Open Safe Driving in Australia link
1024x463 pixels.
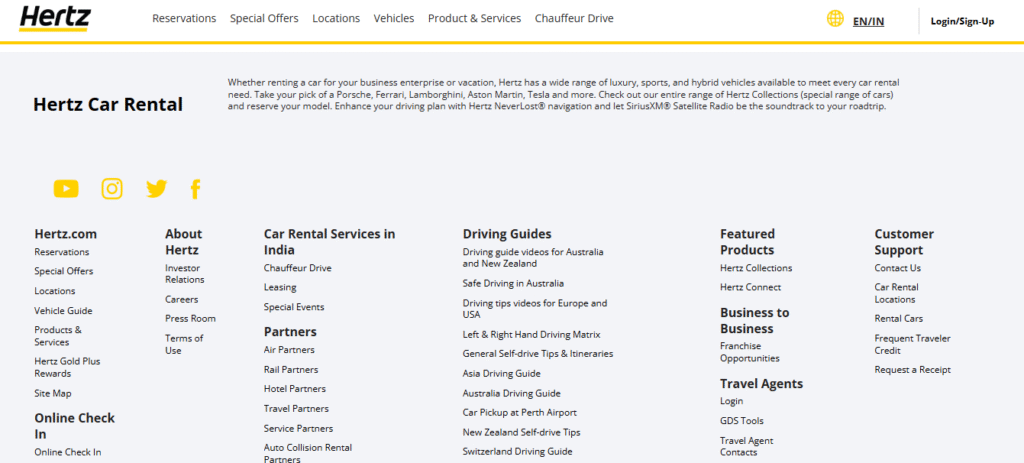513,283
